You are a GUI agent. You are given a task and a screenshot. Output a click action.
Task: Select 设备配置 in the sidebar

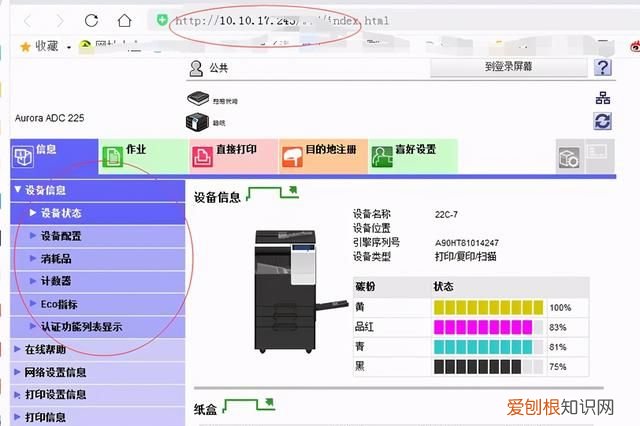(98, 236)
